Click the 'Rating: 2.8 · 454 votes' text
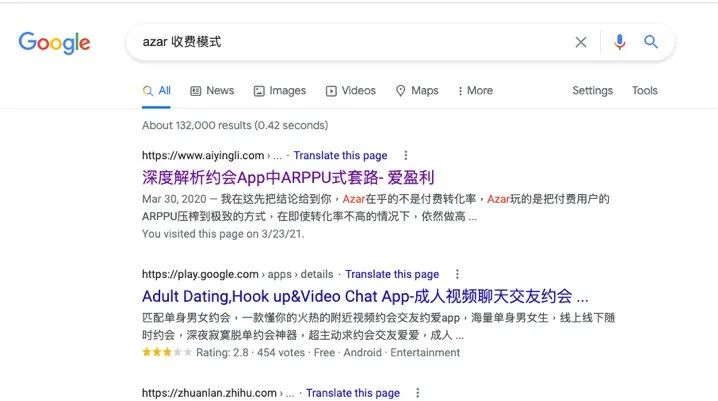Viewport: 718px width, 401px height. click(x=250, y=352)
